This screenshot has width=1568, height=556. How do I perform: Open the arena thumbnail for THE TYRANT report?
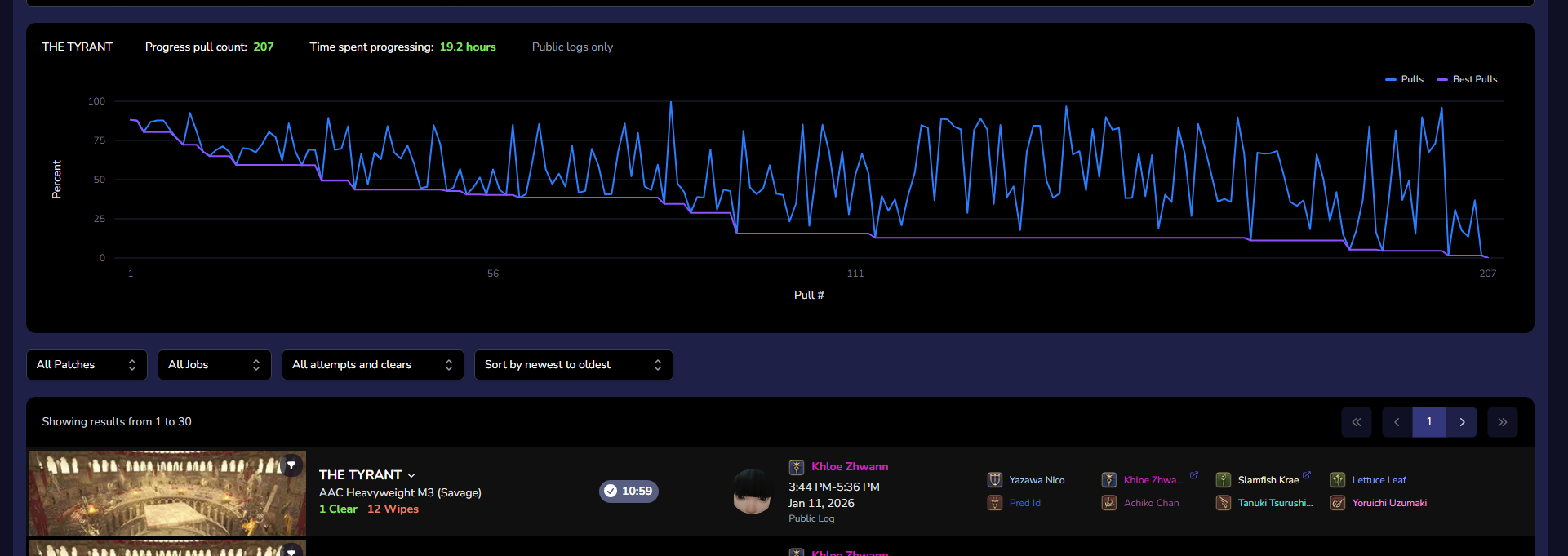[167, 493]
